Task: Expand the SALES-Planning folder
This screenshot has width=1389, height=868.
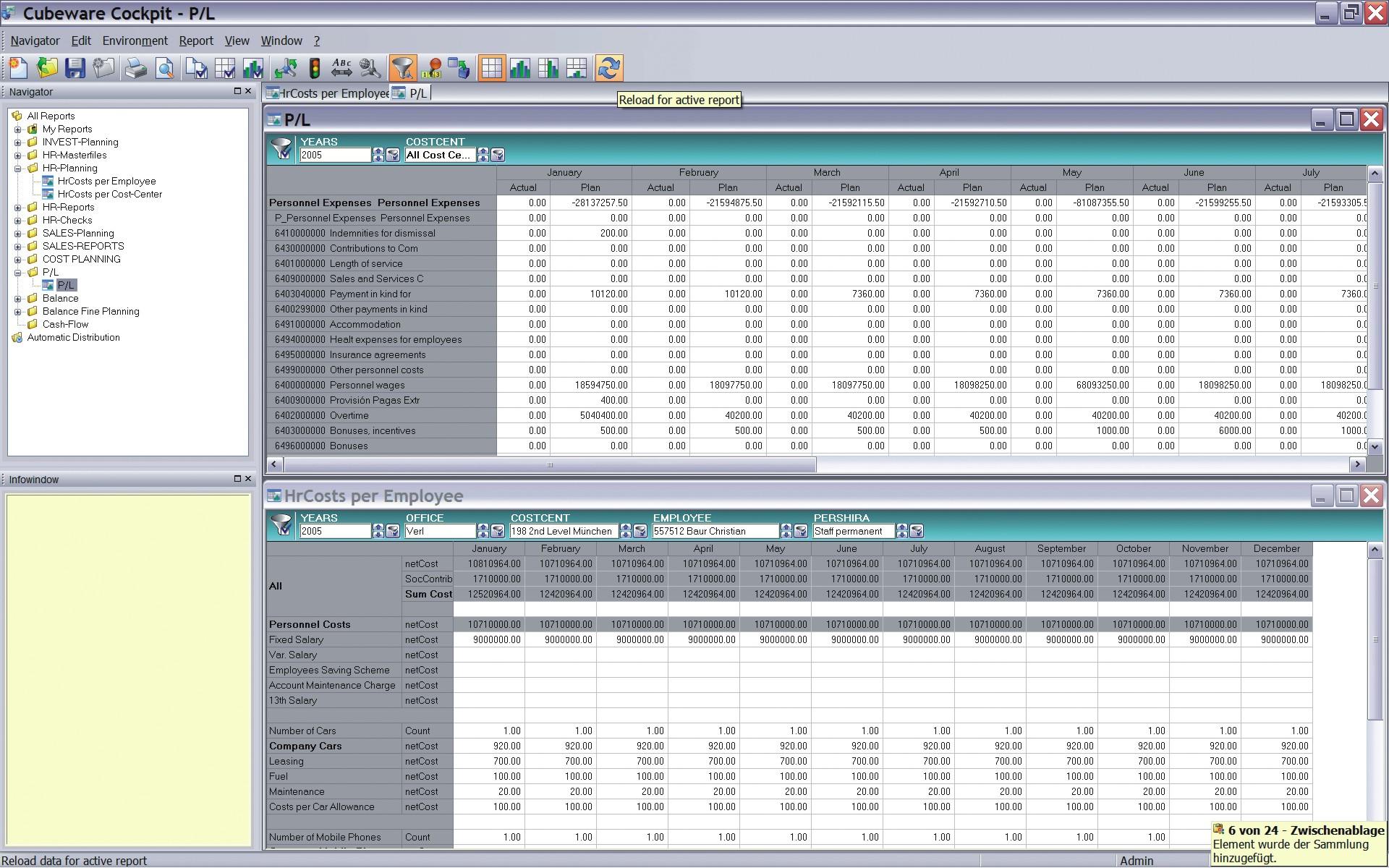Action: [18, 233]
